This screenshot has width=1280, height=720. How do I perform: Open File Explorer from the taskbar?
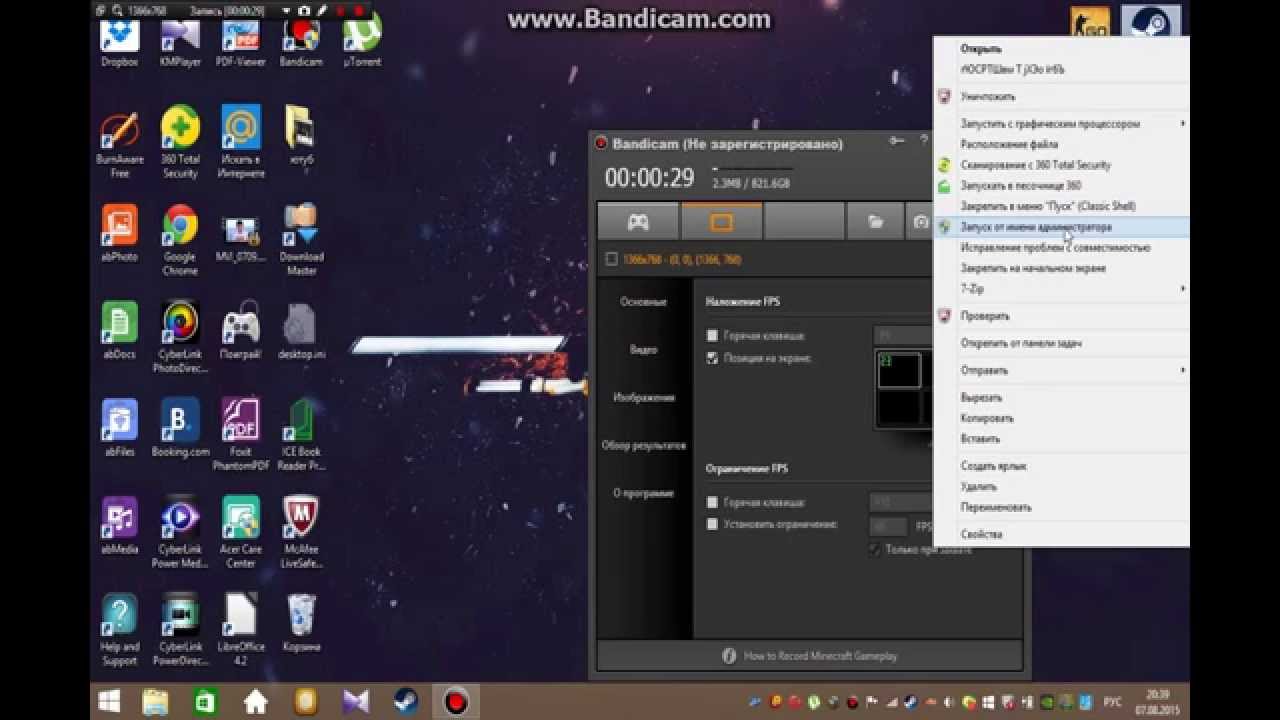click(x=156, y=701)
